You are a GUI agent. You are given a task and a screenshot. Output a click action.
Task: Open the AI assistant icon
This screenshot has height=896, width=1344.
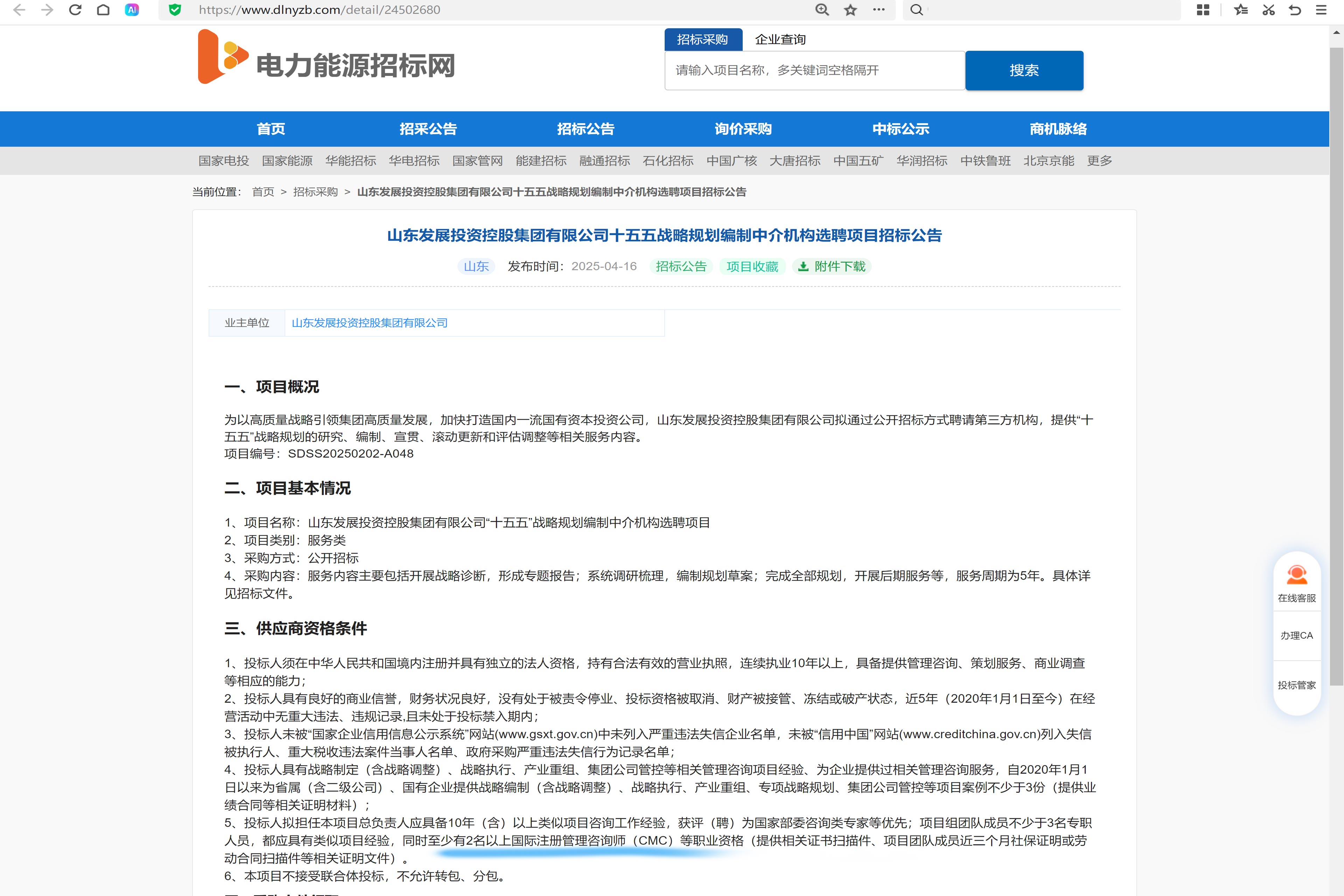tap(132, 10)
